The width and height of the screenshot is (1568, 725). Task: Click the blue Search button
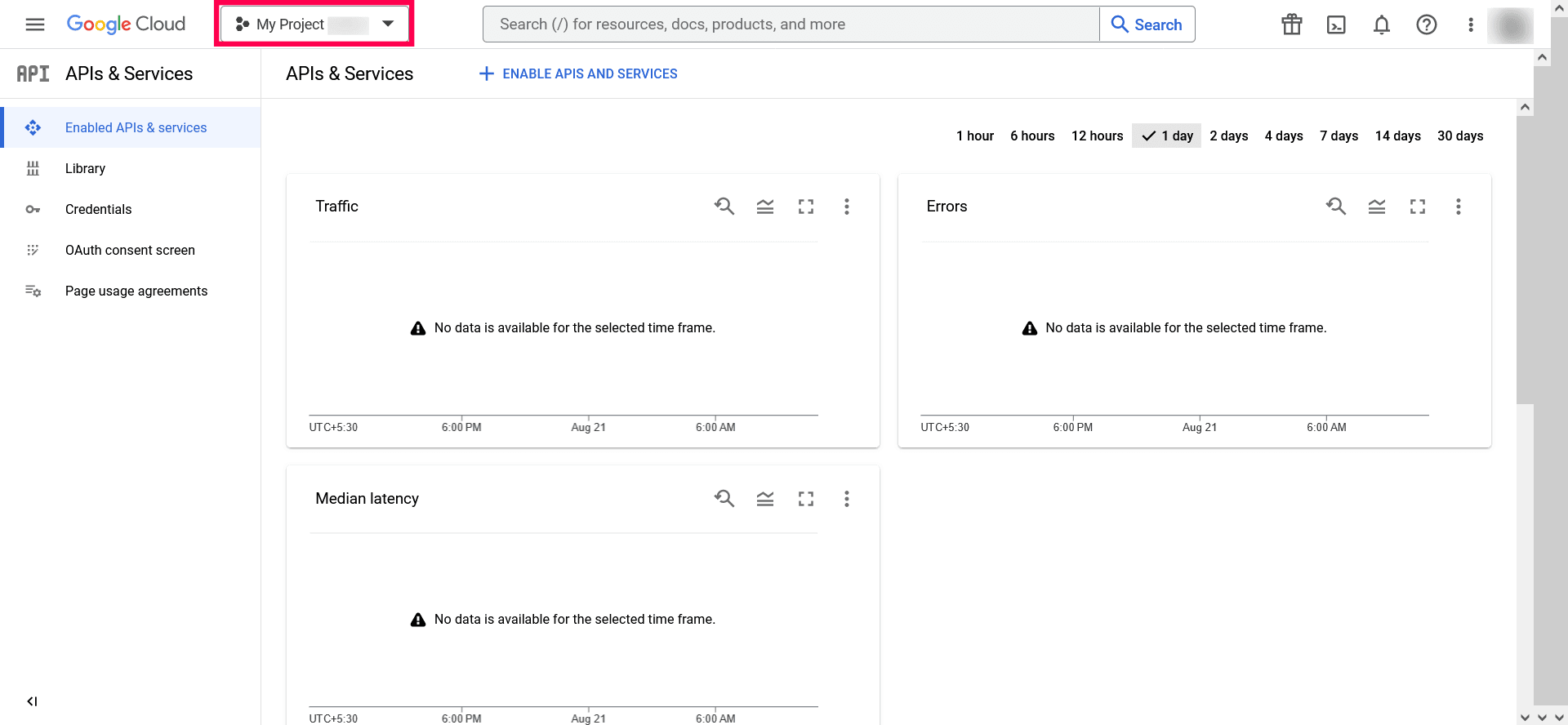tap(1147, 24)
